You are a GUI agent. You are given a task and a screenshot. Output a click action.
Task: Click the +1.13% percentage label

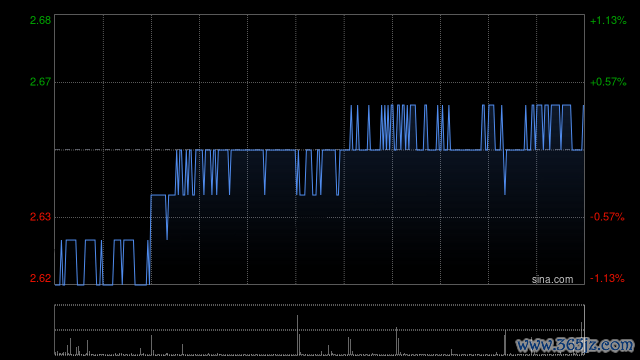[608, 20]
